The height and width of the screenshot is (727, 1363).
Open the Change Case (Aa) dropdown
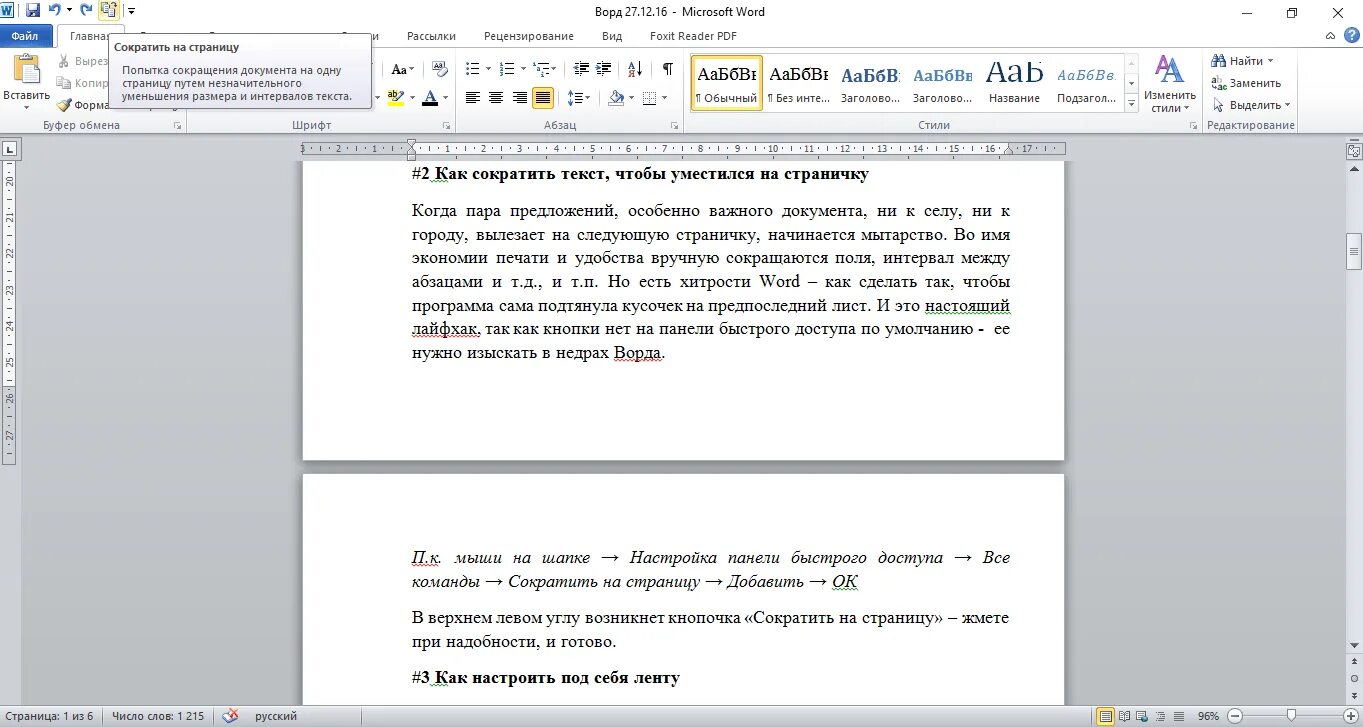tap(402, 69)
